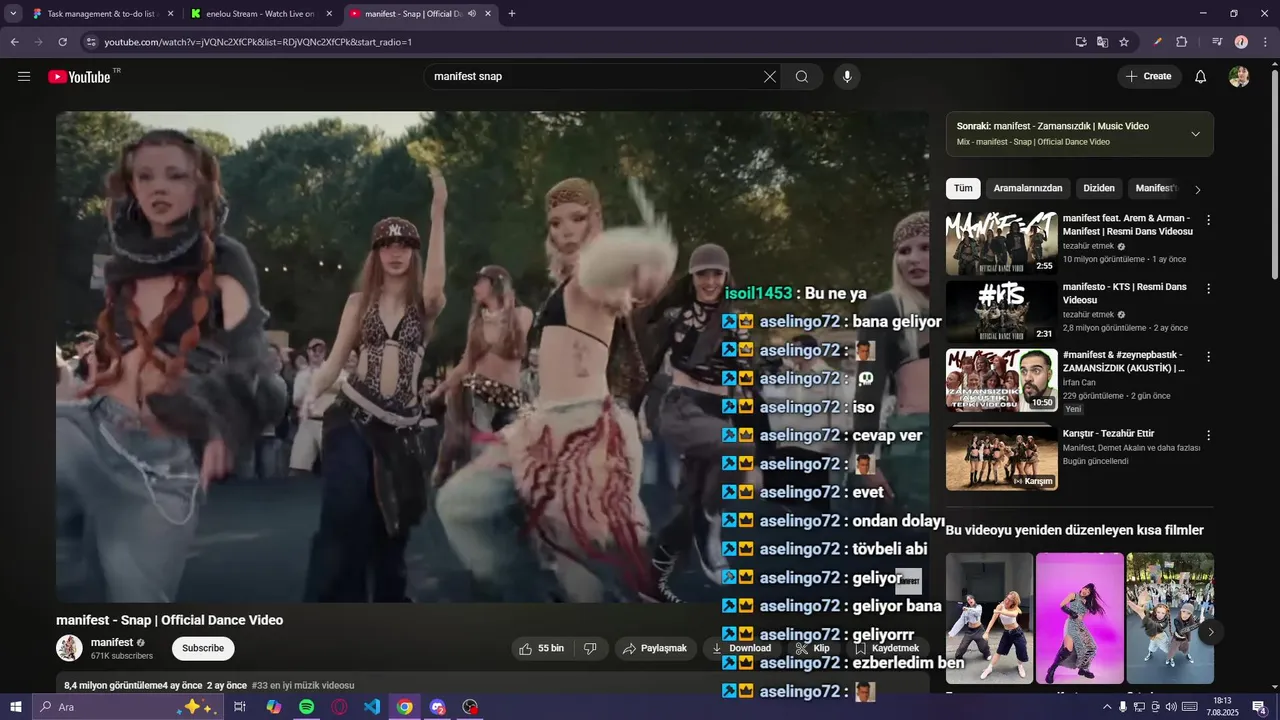Image resolution: width=1280 pixels, height=720 pixels.
Task: Open Karışım mix thumbnail
Action: pyautogui.click(x=1001, y=457)
